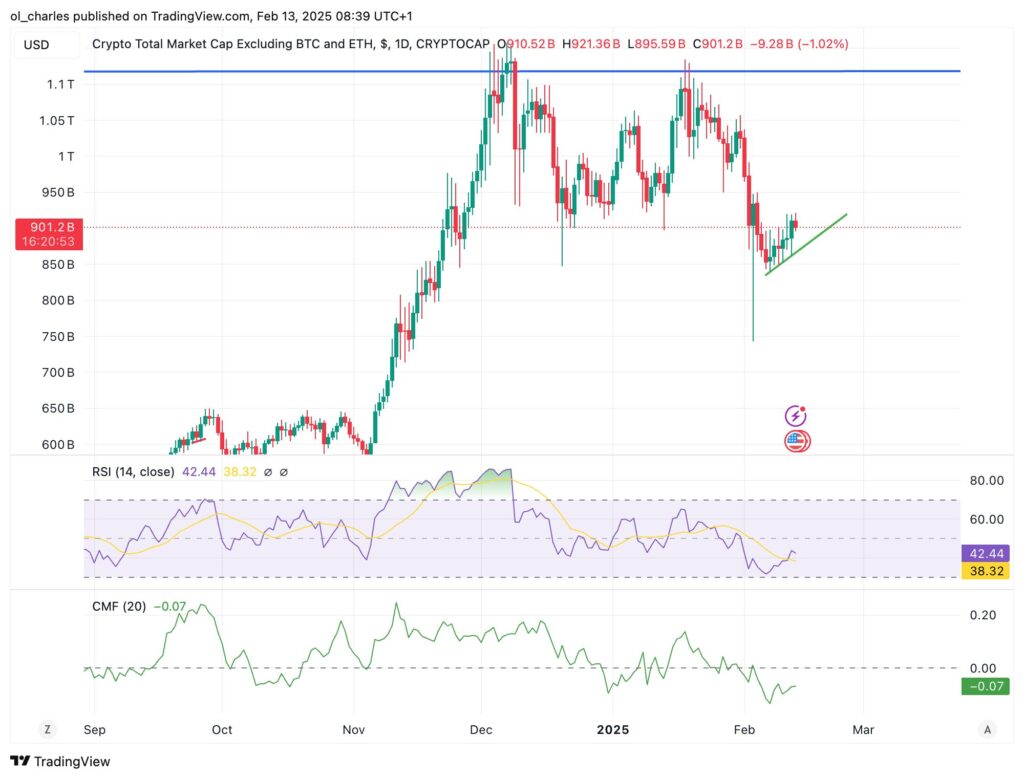This screenshot has width=1024, height=779.
Task: Click the green -0.07 CMF axis label
Action: pos(984,686)
